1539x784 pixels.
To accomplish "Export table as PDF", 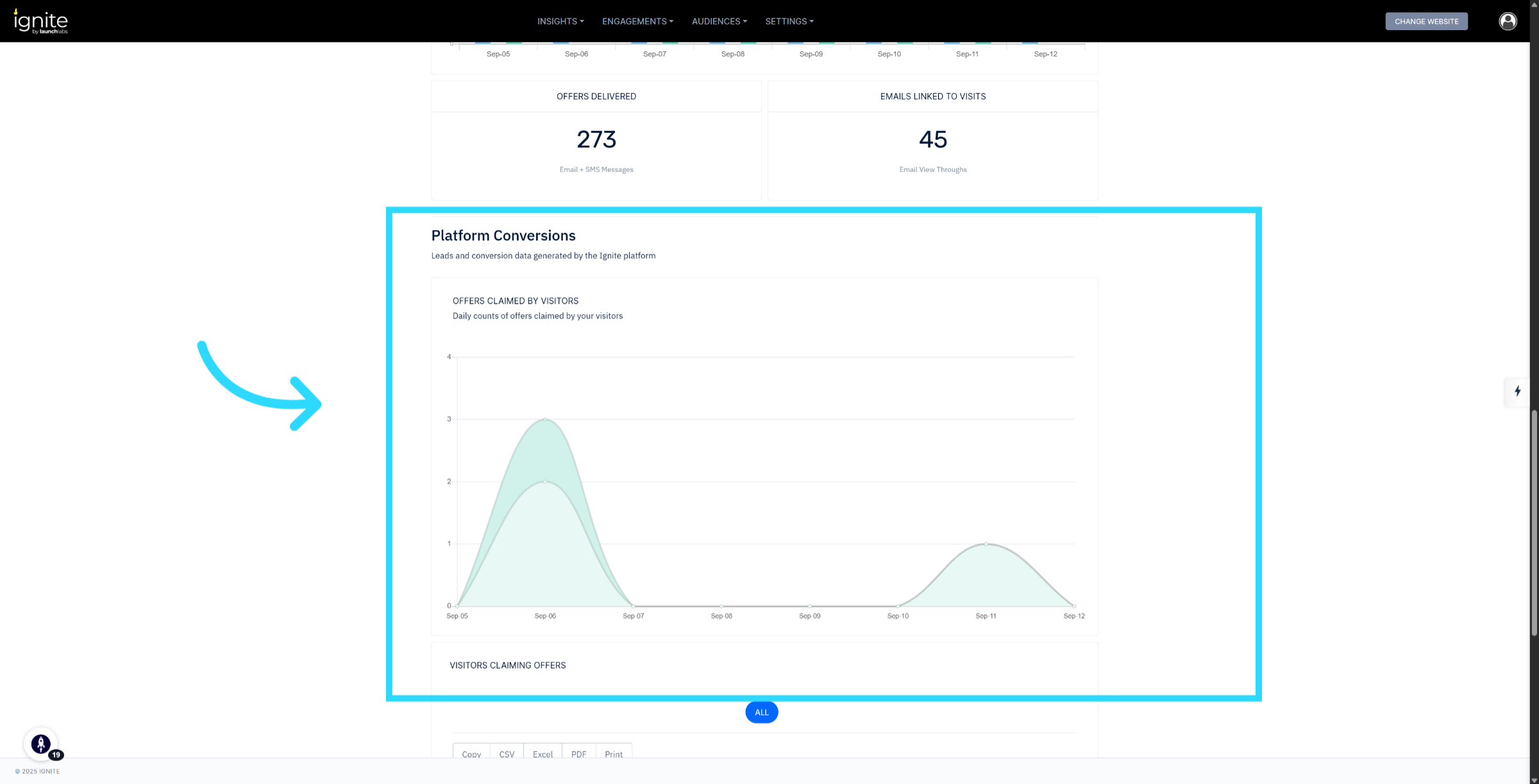I will [x=578, y=753].
